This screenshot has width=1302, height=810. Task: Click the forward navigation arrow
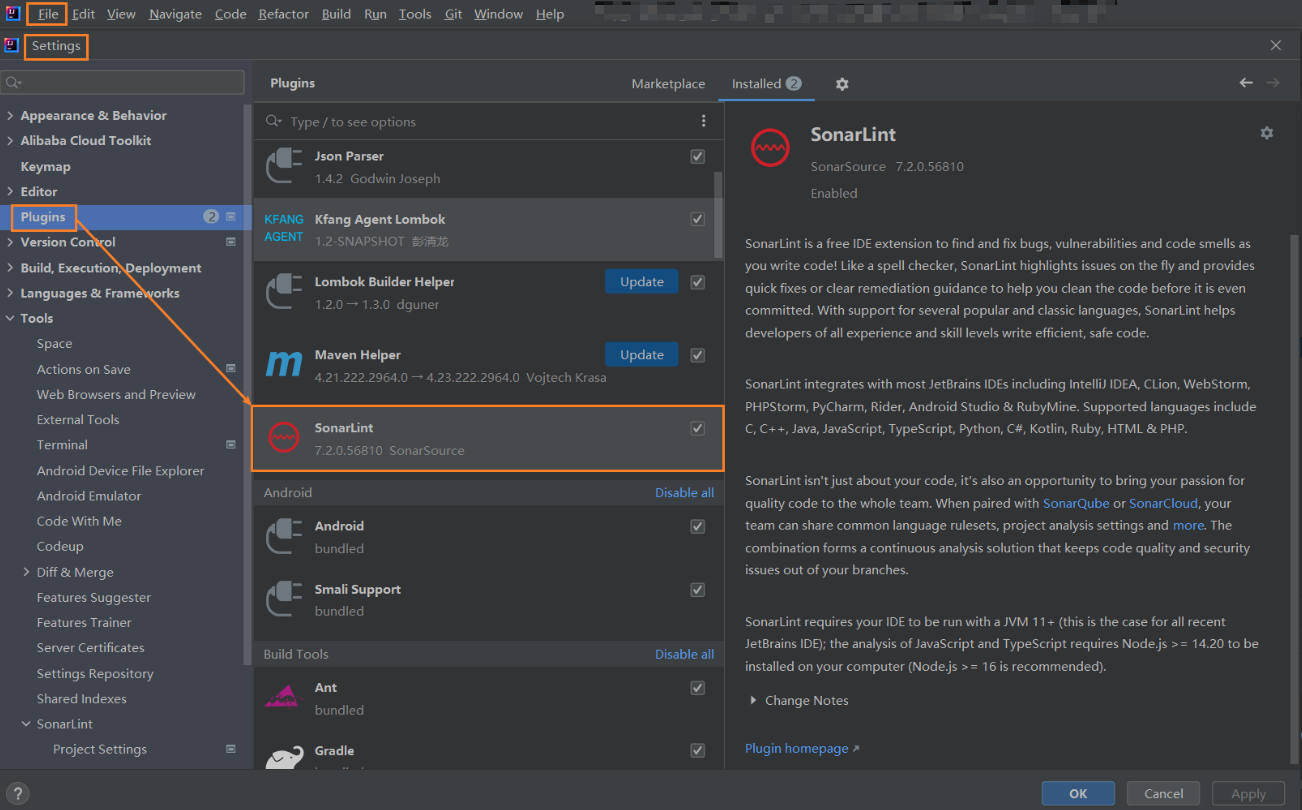tap(1272, 83)
